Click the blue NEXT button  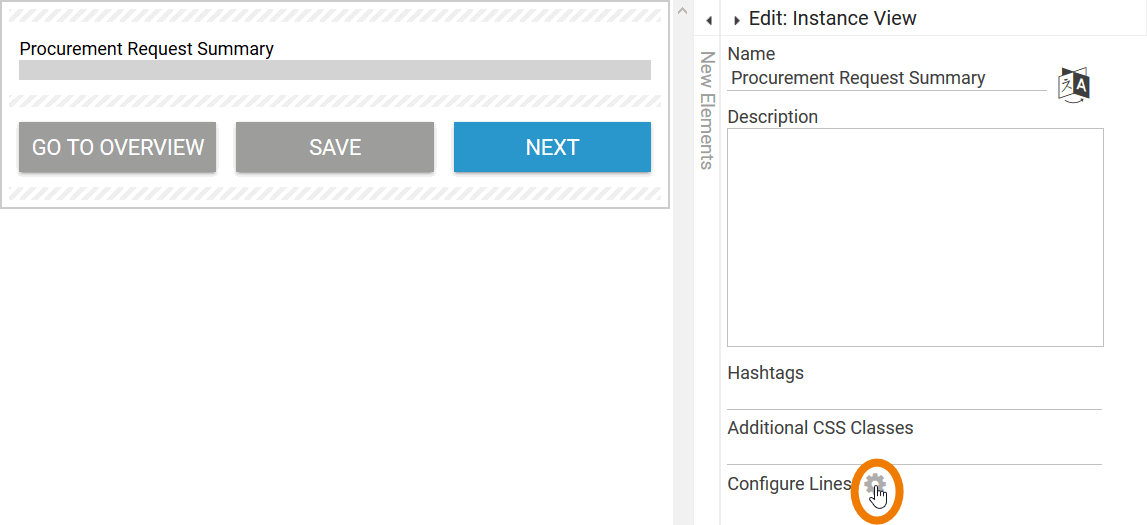(x=552, y=147)
